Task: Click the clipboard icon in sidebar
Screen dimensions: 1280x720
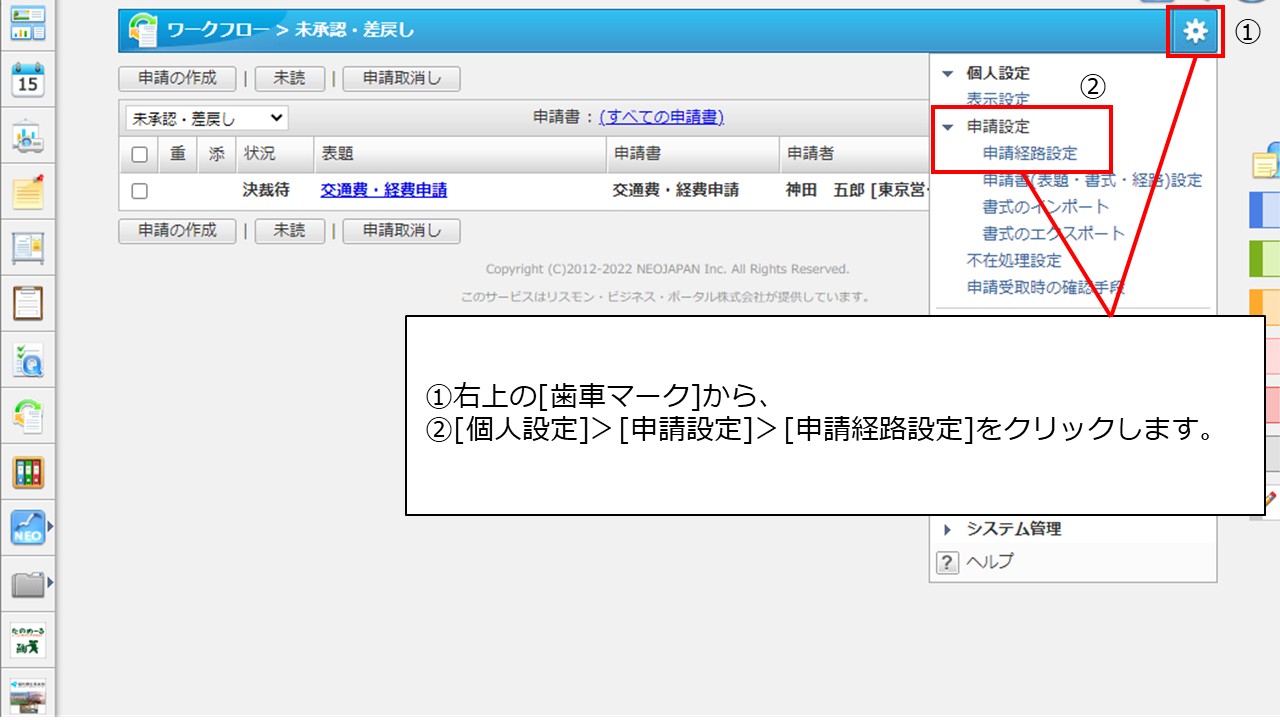Action: 28,302
